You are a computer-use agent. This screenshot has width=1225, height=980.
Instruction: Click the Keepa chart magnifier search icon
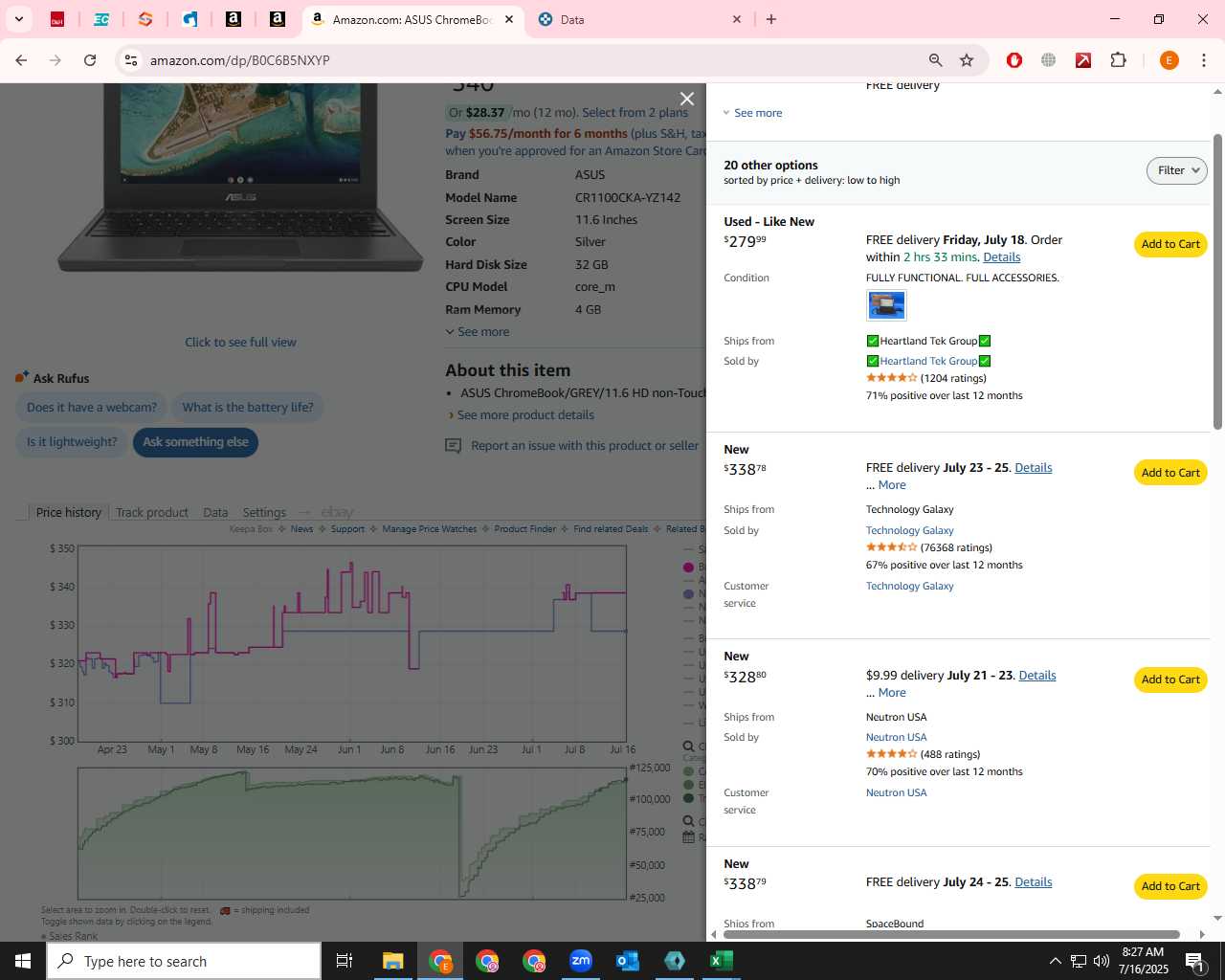pos(688,746)
